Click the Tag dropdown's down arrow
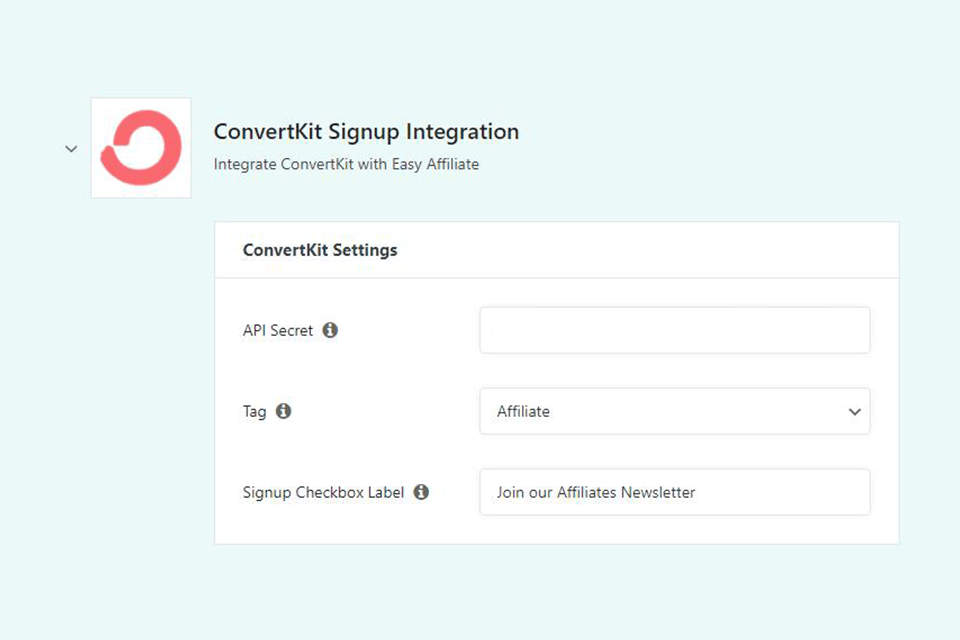Screen dimensions: 960x640 click(x=854, y=412)
